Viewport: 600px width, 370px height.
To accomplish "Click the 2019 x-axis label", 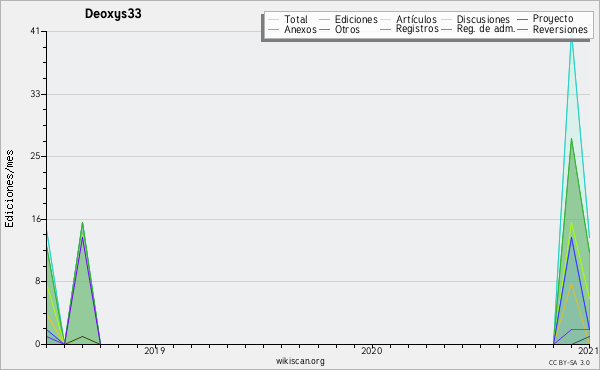I will [155, 351].
